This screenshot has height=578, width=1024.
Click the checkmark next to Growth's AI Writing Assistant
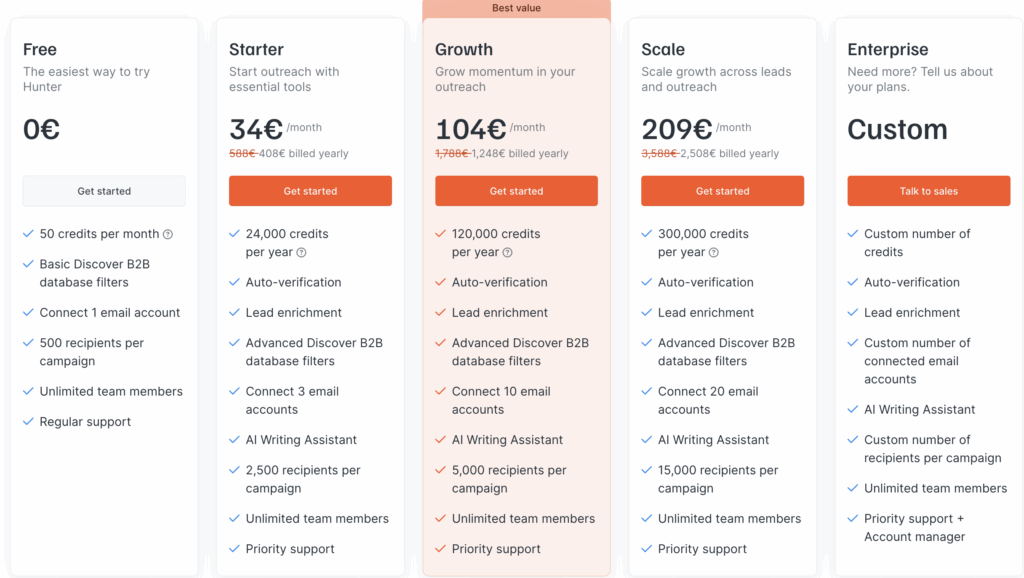[x=441, y=440]
